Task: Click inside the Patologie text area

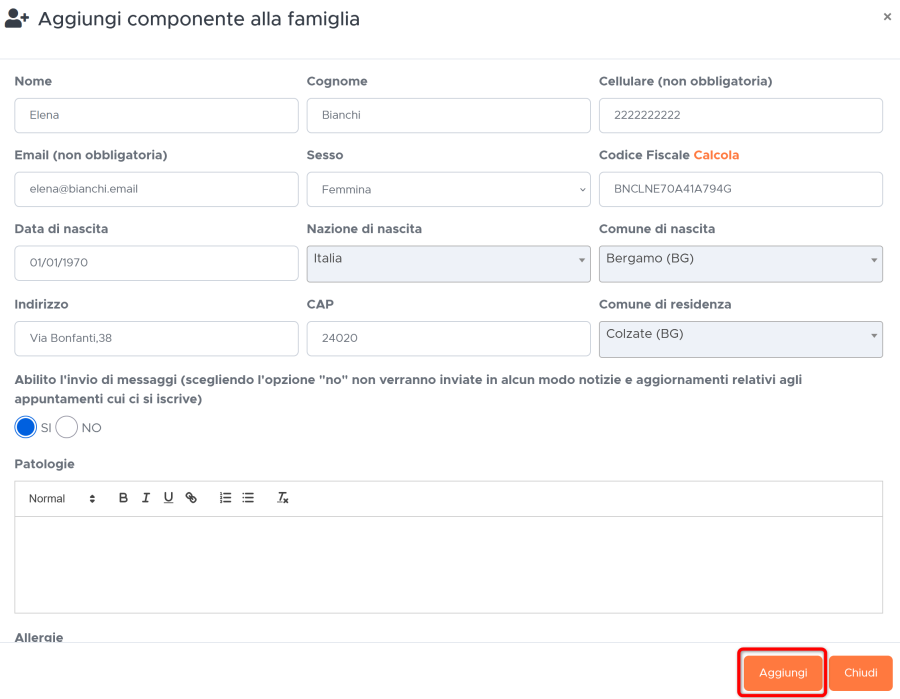Action: coord(448,565)
